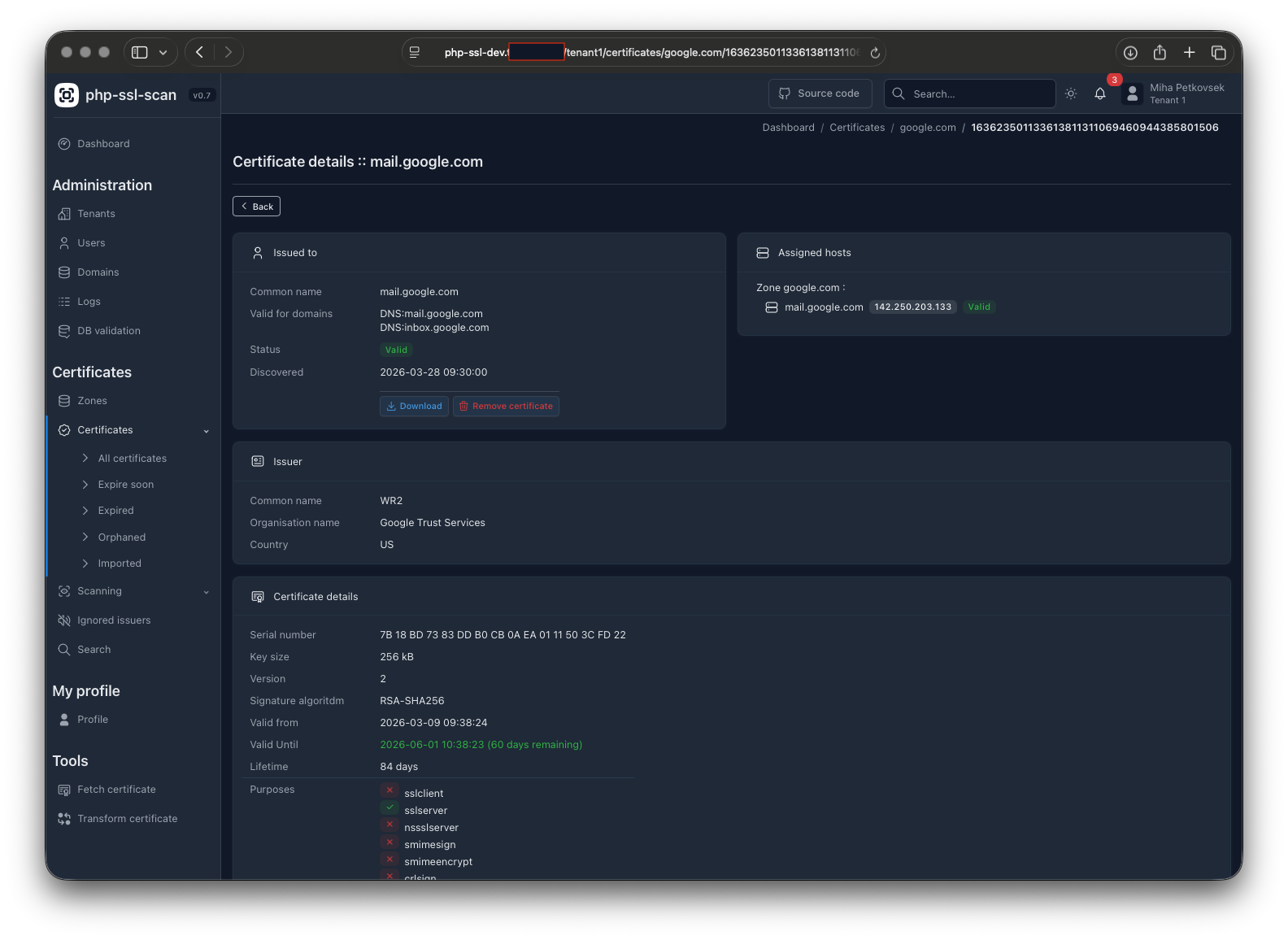
Task: Open Safari tab overview icon
Action: click(x=1218, y=52)
